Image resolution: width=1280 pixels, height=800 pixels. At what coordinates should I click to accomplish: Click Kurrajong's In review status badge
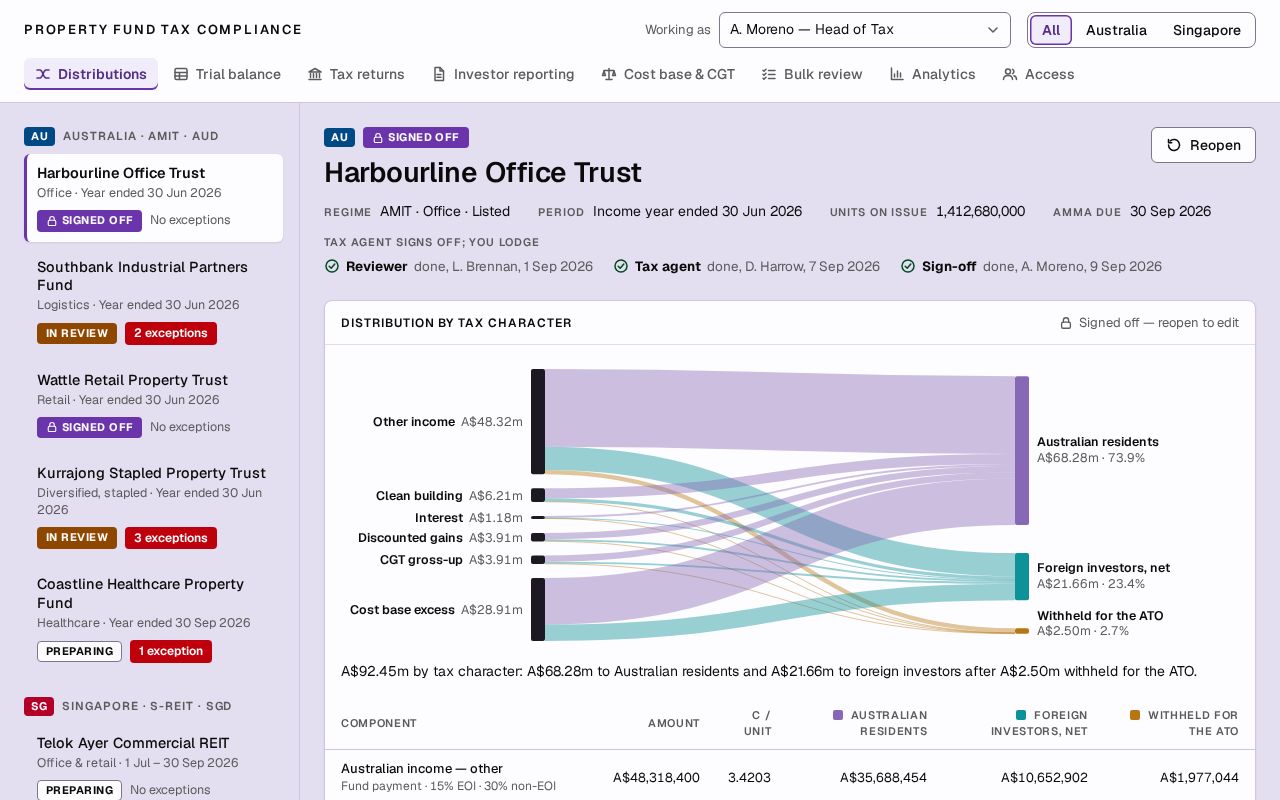(77, 538)
